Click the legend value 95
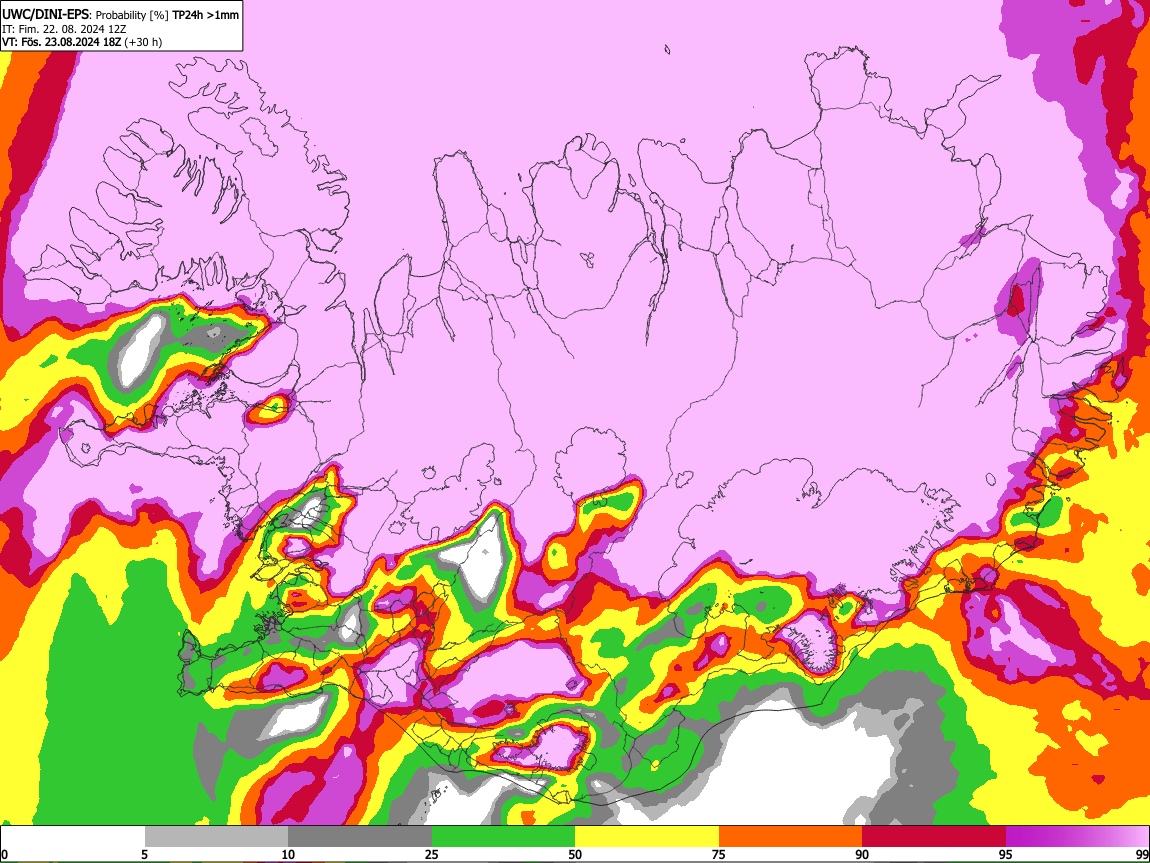1150x863 pixels. click(1006, 854)
